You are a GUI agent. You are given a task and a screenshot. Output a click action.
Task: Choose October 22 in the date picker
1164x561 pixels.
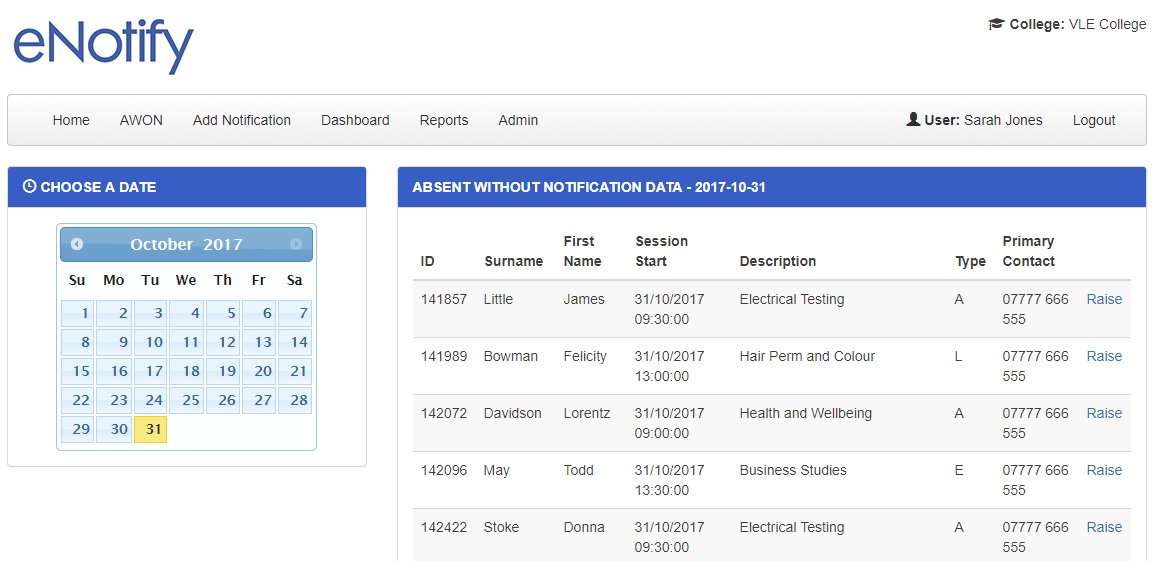coord(77,400)
